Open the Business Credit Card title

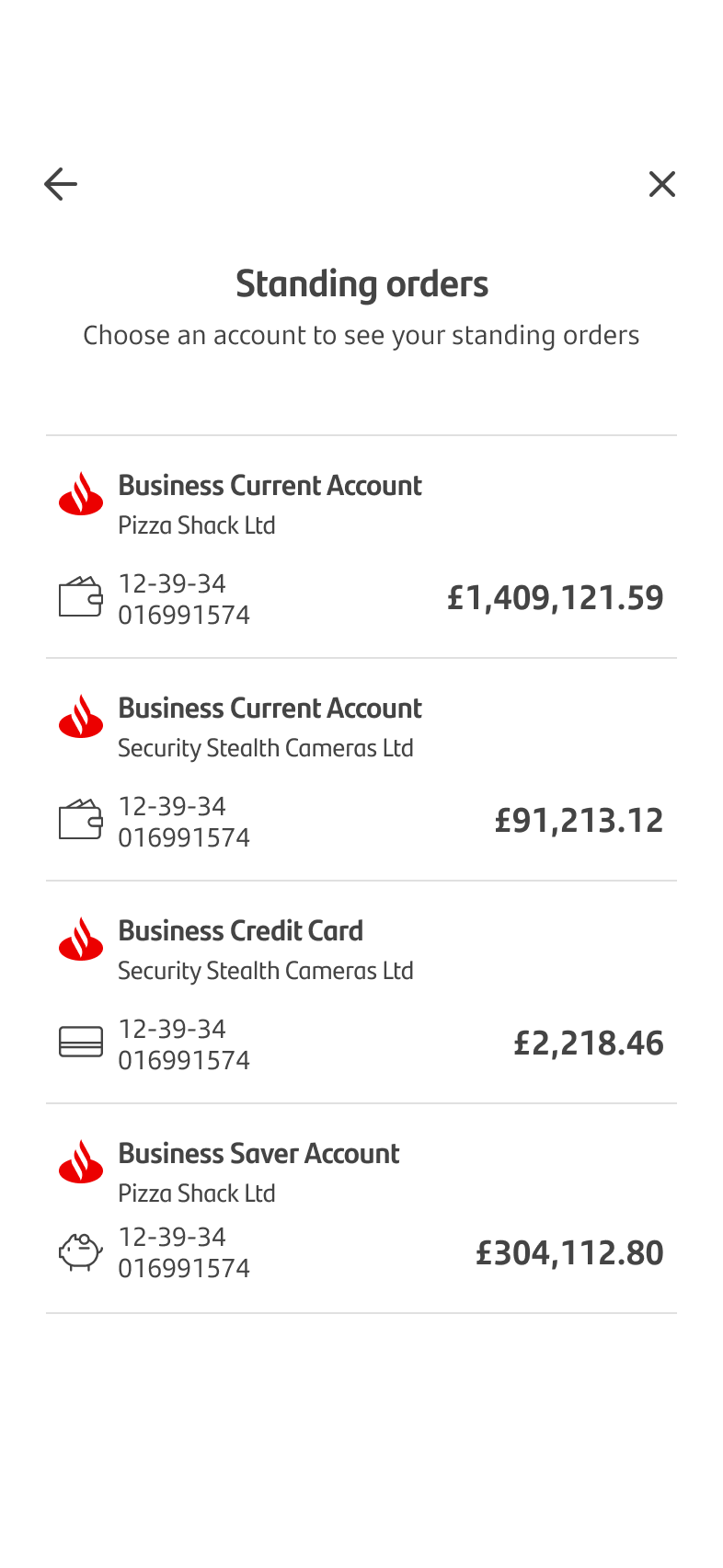(241, 931)
